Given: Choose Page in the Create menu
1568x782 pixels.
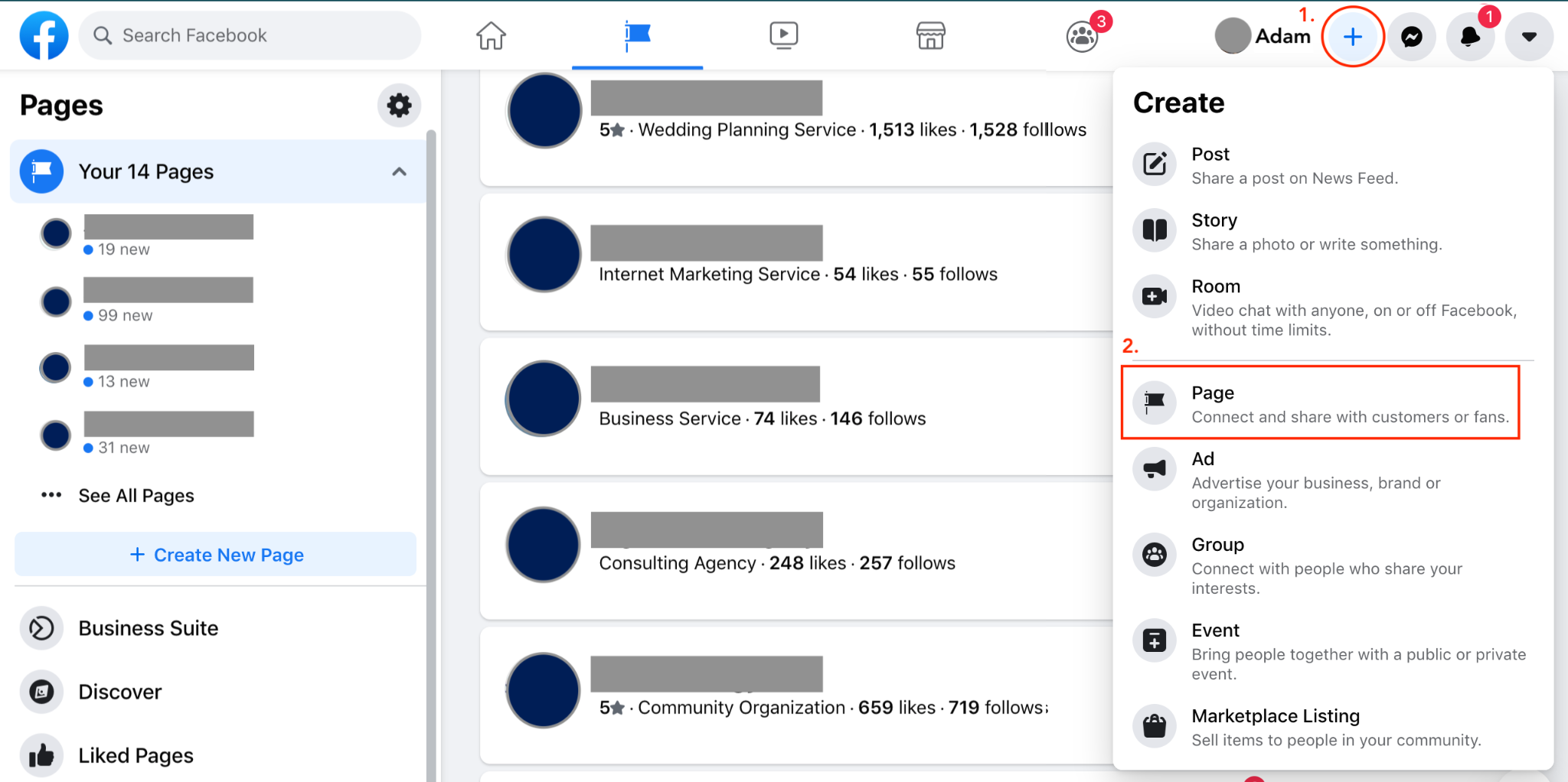Looking at the screenshot, I should coord(1321,403).
